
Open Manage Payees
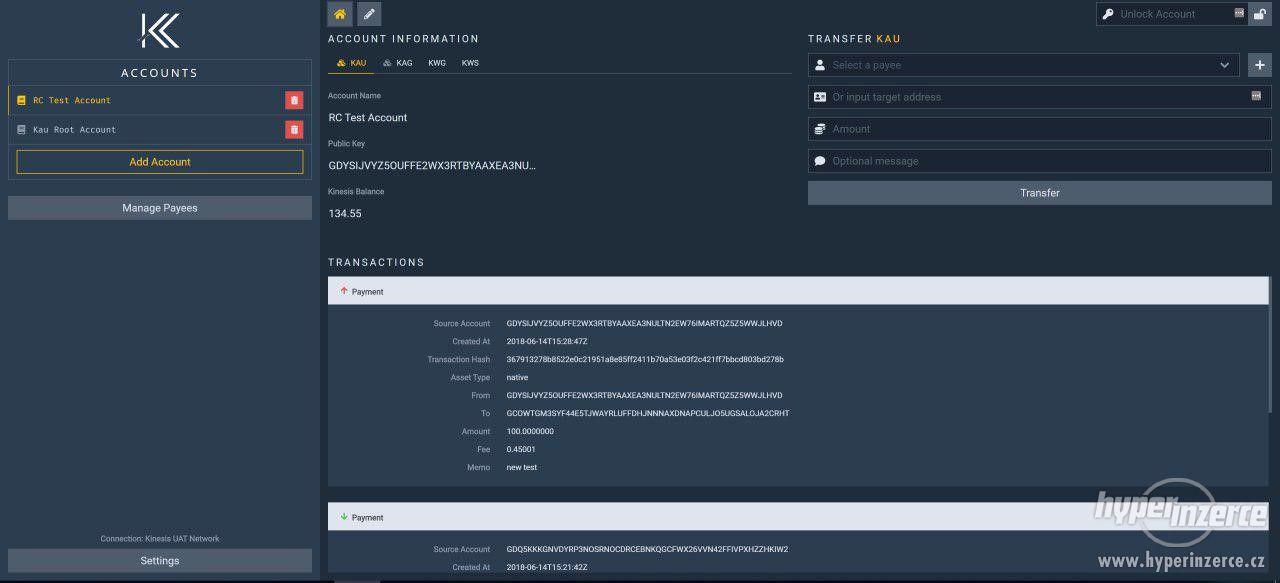(160, 208)
